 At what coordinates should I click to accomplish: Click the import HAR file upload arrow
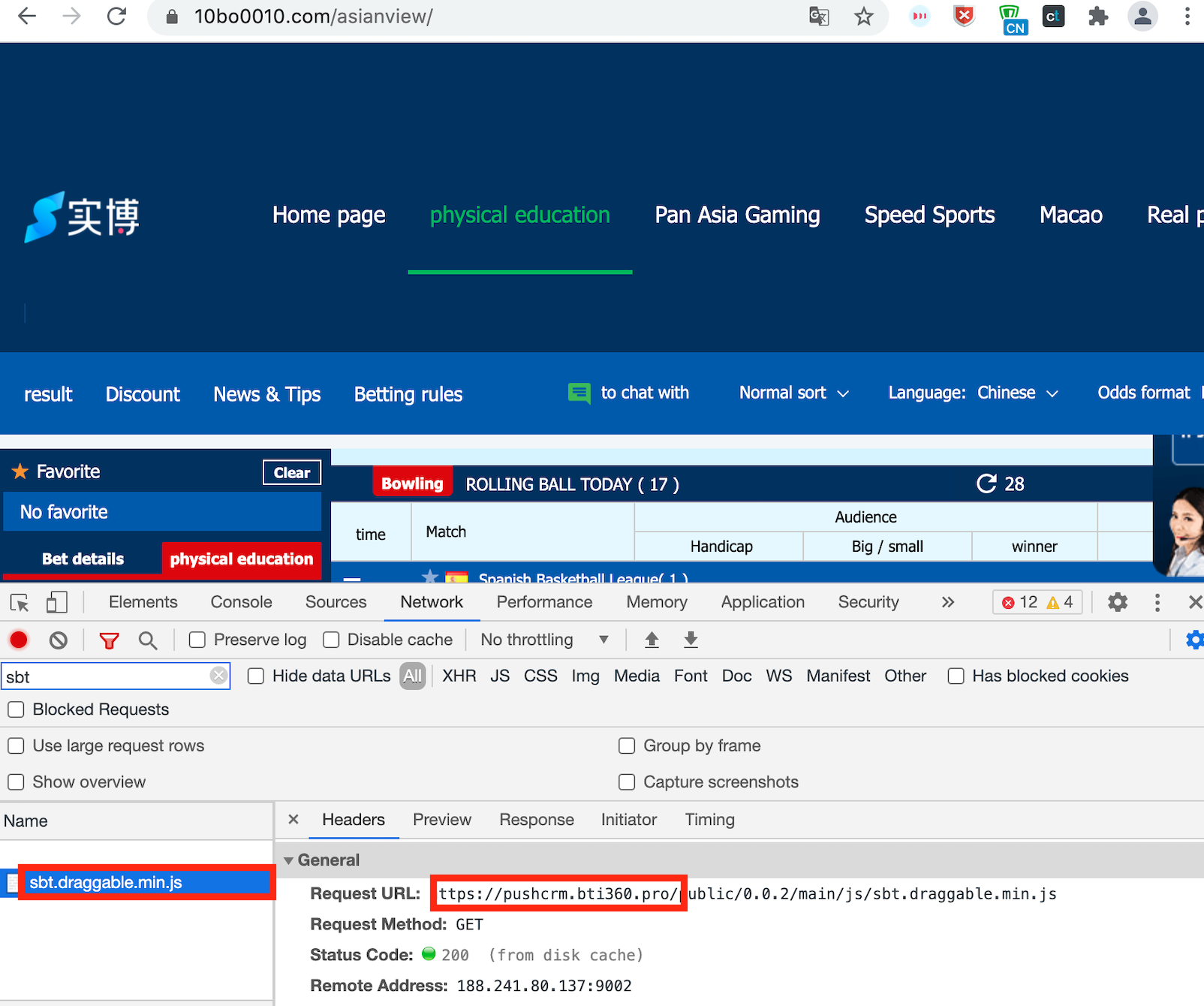tap(652, 640)
